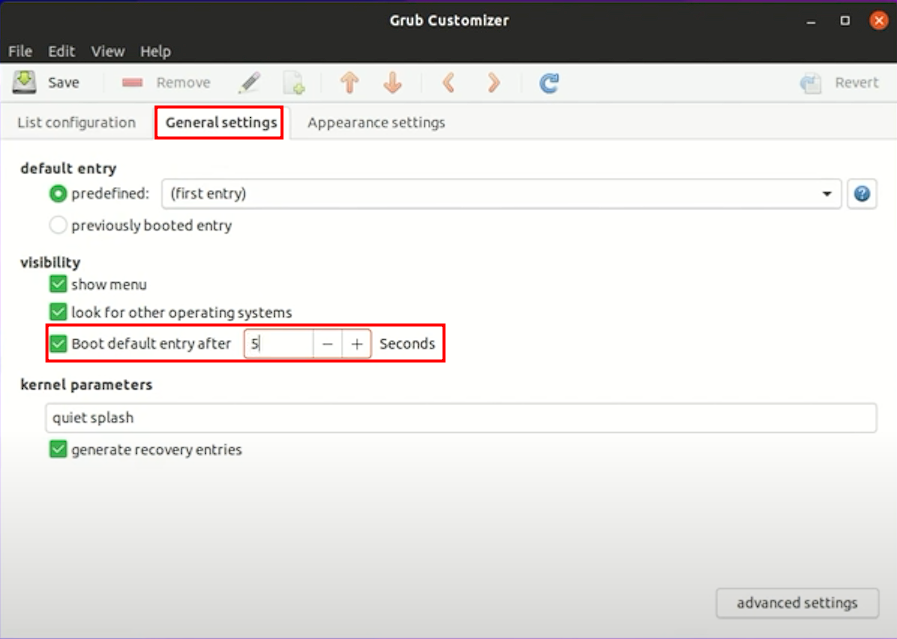Viewport: 897px width, 639px height.
Task: Click the Save toolbar icon
Action: pyautogui.click(x=25, y=82)
